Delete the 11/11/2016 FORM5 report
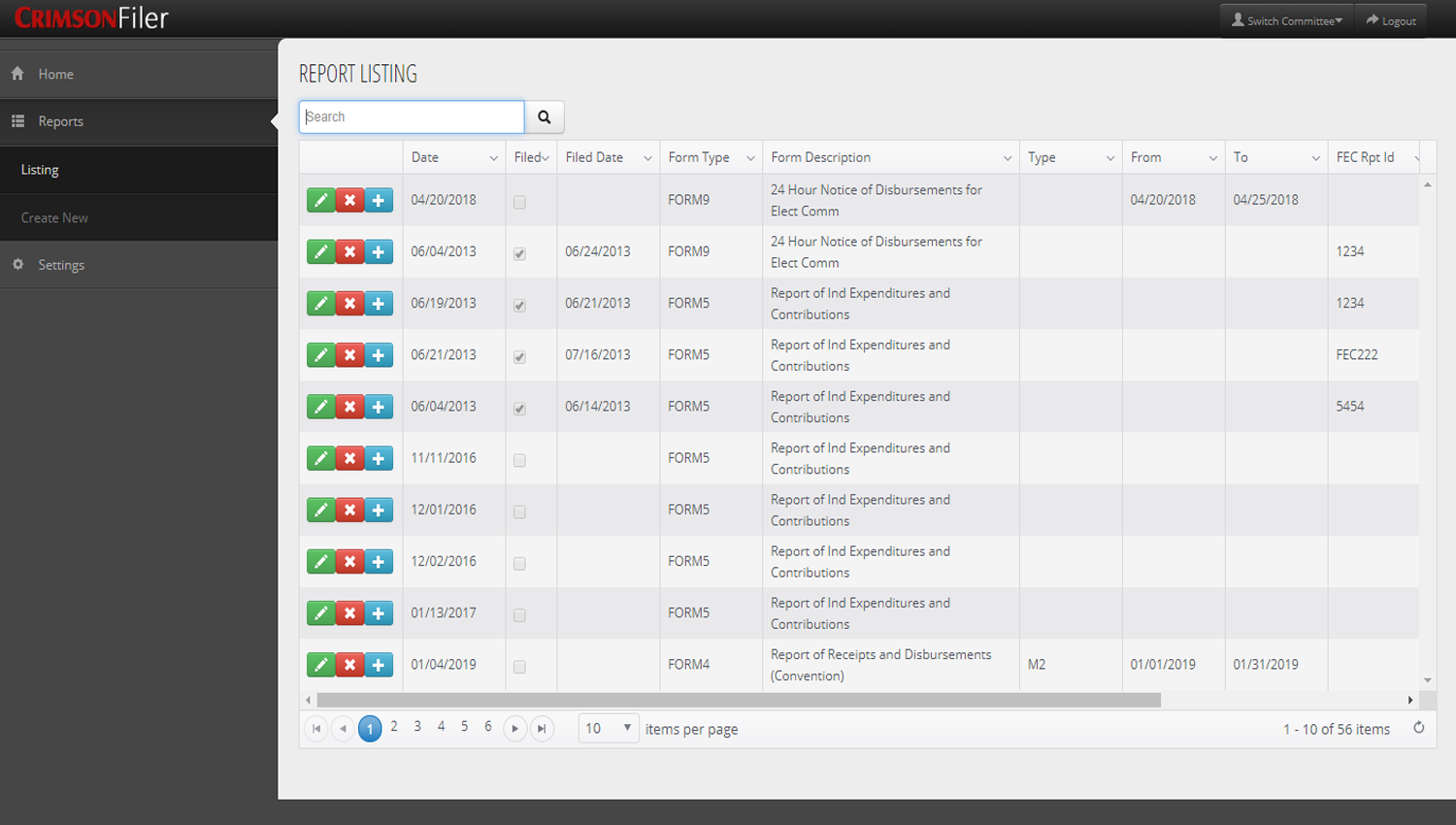 (349, 458)
